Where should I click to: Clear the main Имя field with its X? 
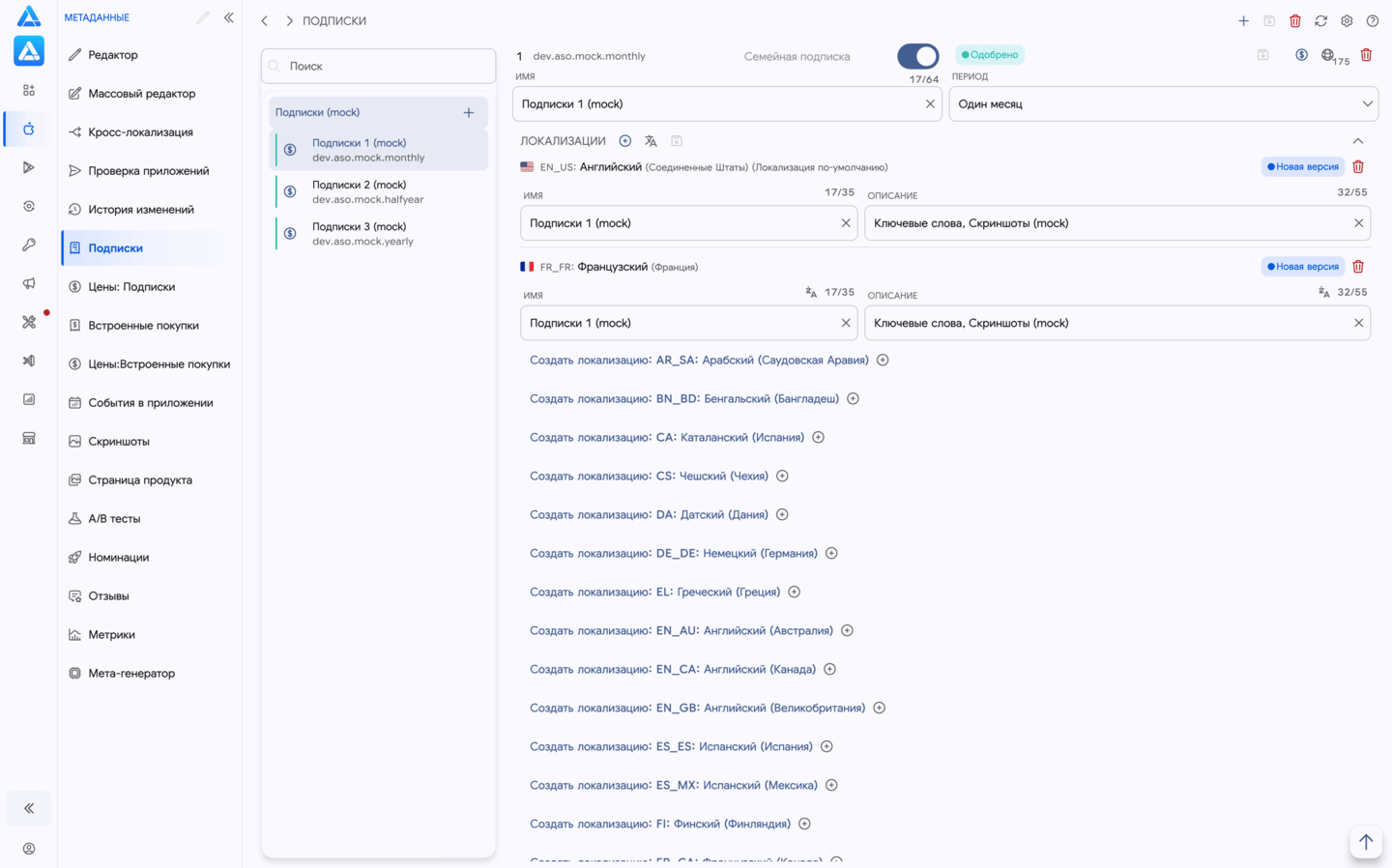click(930, 104)
